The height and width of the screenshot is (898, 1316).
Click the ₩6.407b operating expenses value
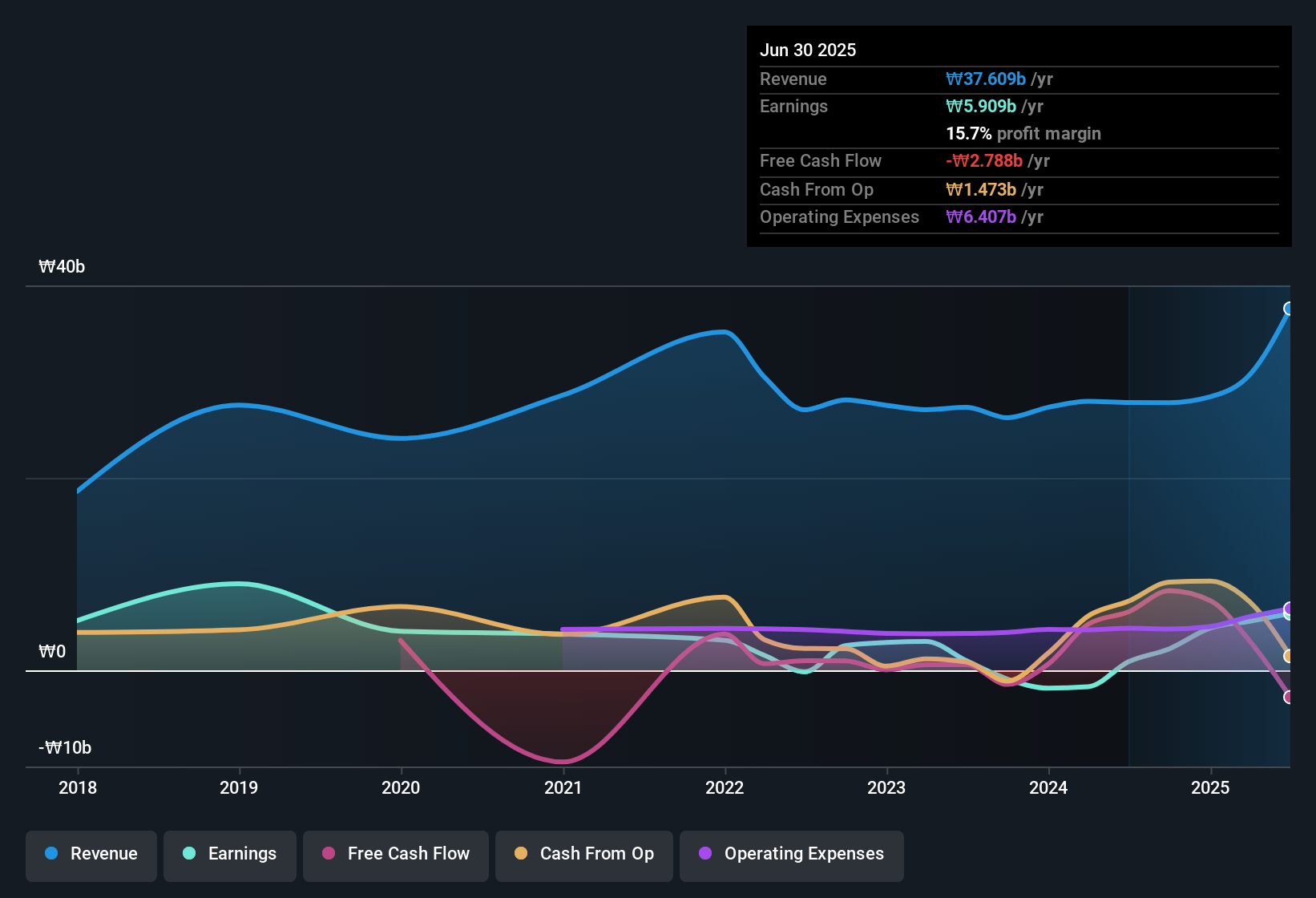(981, 217)
